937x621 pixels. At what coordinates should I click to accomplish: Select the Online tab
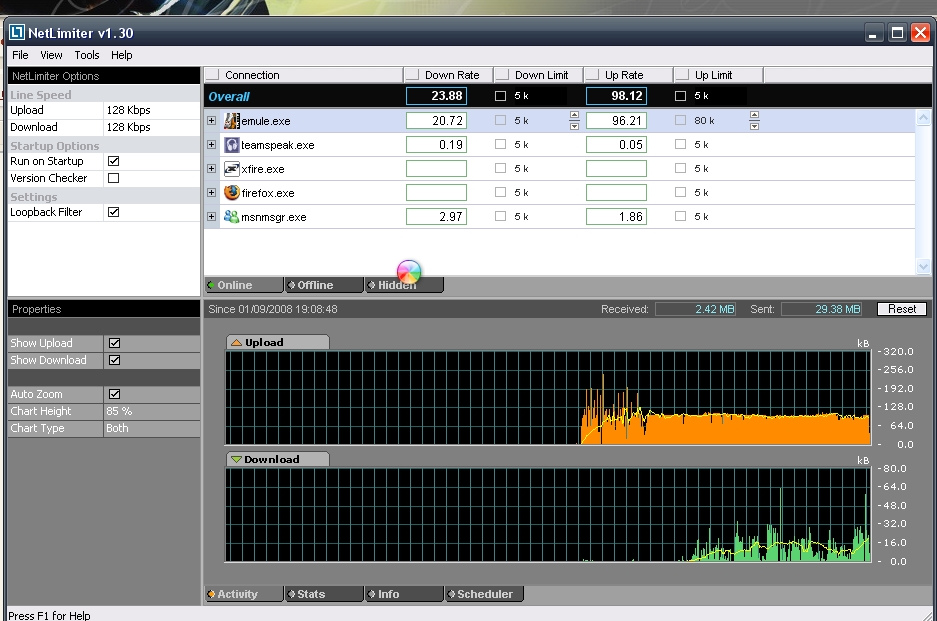(x=244, y=285)
